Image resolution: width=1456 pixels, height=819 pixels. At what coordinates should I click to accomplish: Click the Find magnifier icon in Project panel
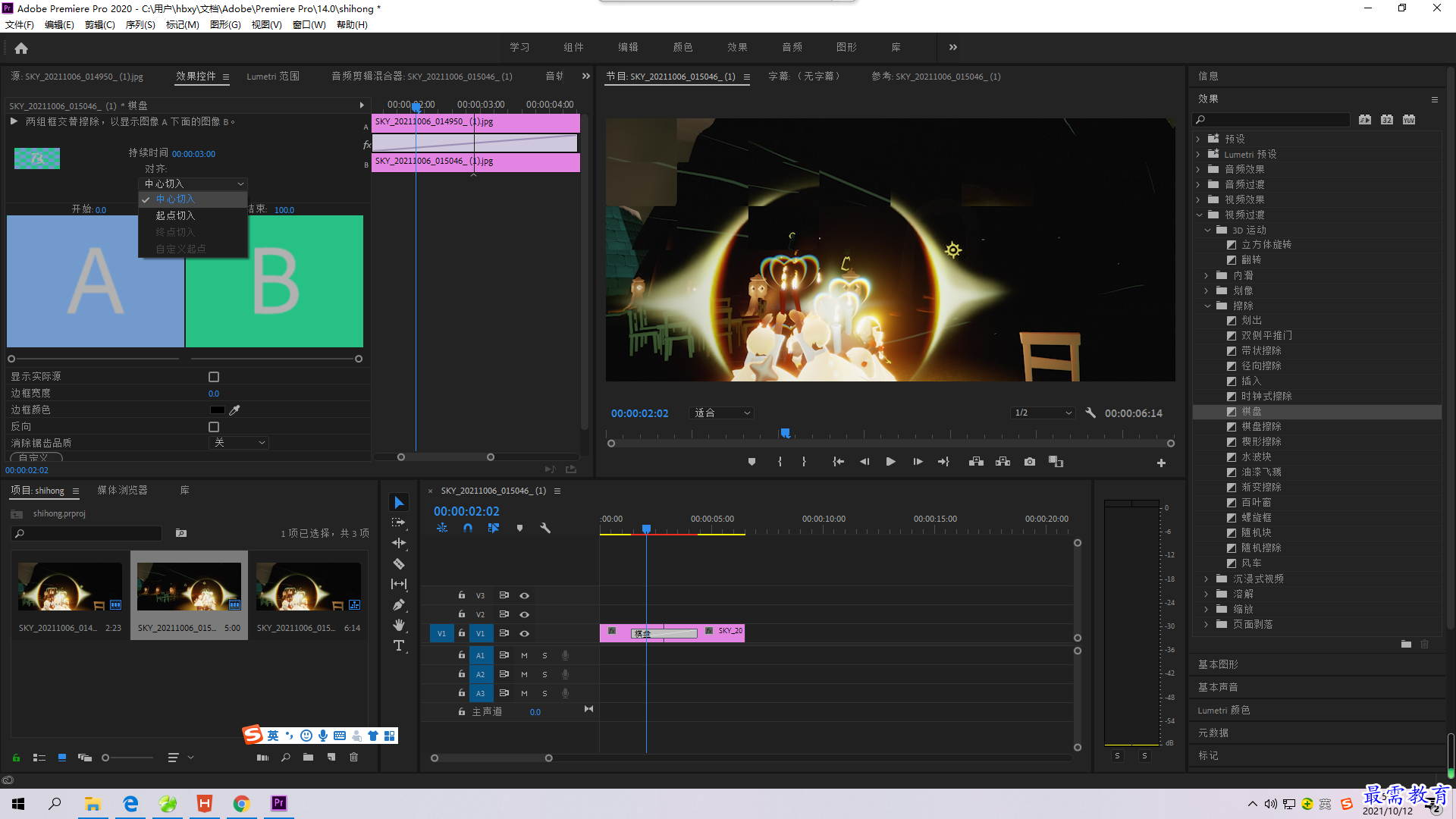(285, 757)
